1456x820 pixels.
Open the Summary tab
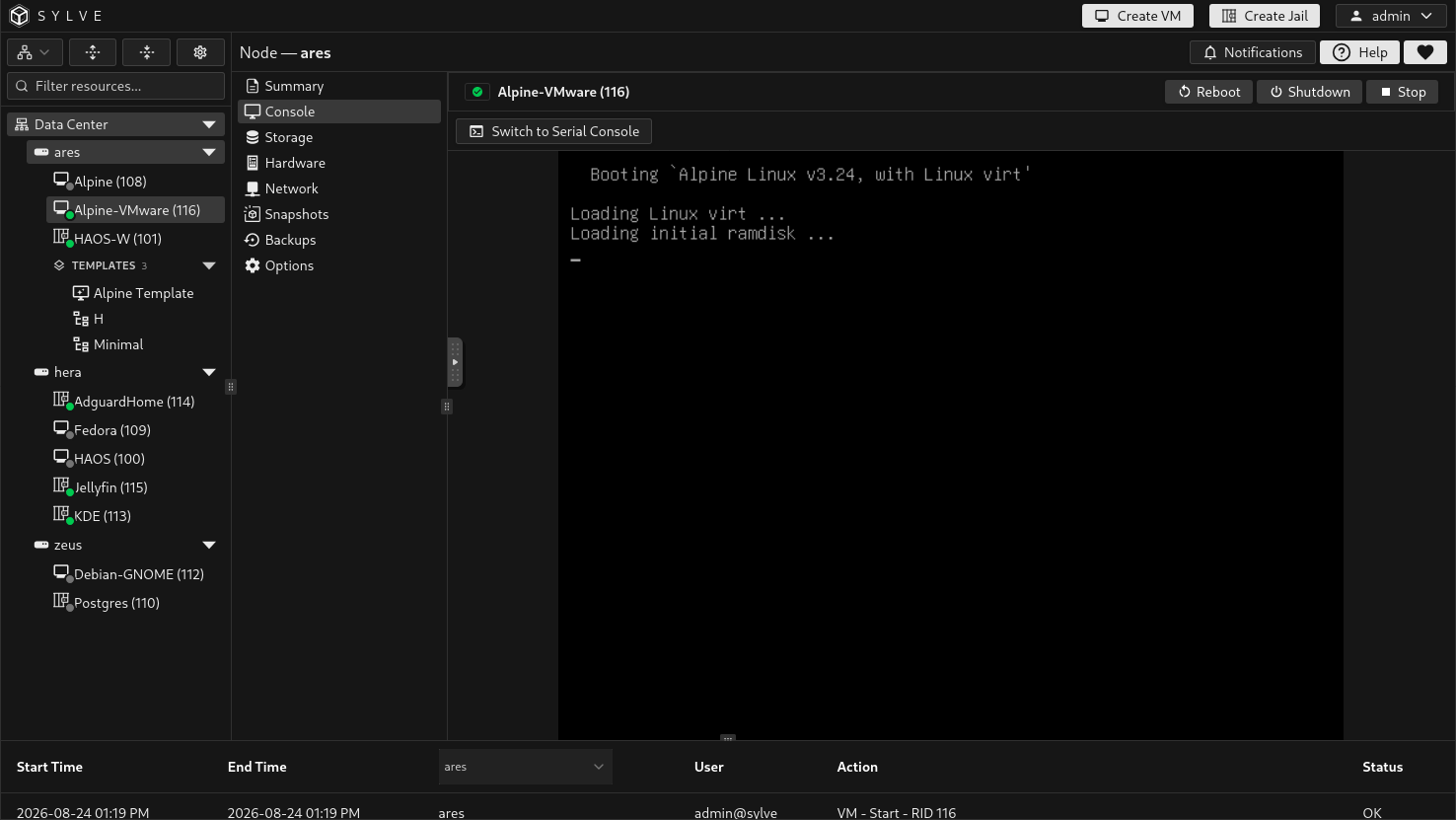coord(339,86)
